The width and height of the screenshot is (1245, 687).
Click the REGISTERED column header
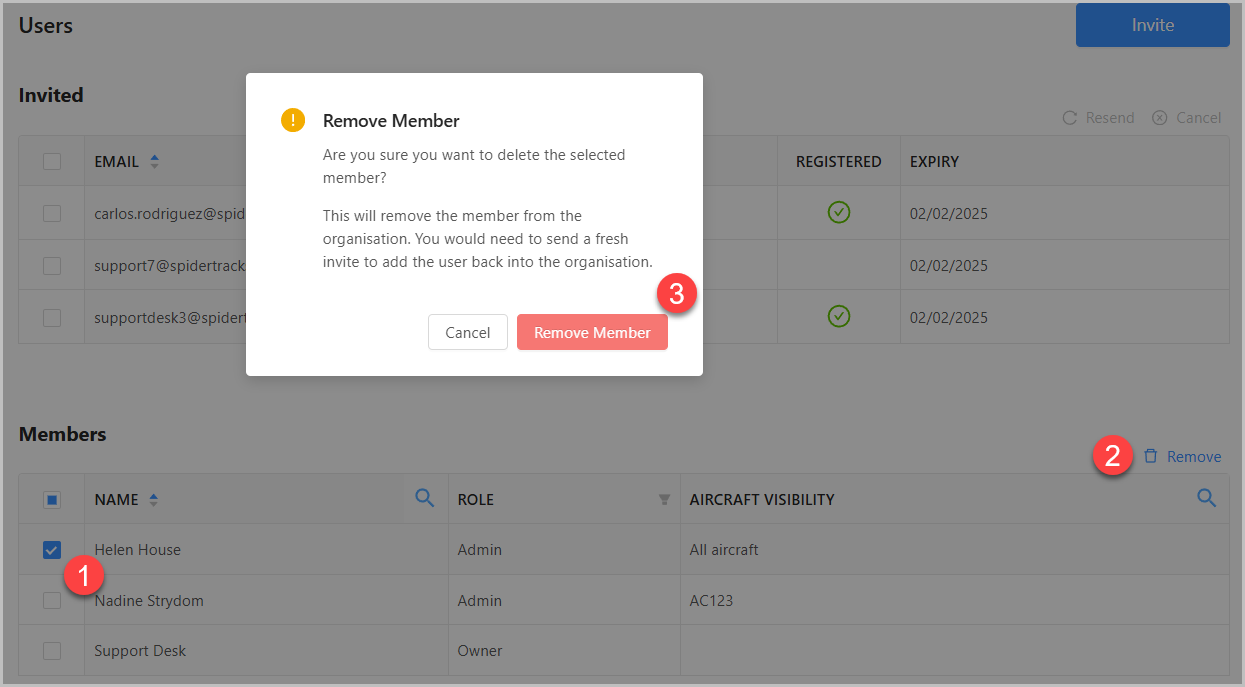(838, 161)
